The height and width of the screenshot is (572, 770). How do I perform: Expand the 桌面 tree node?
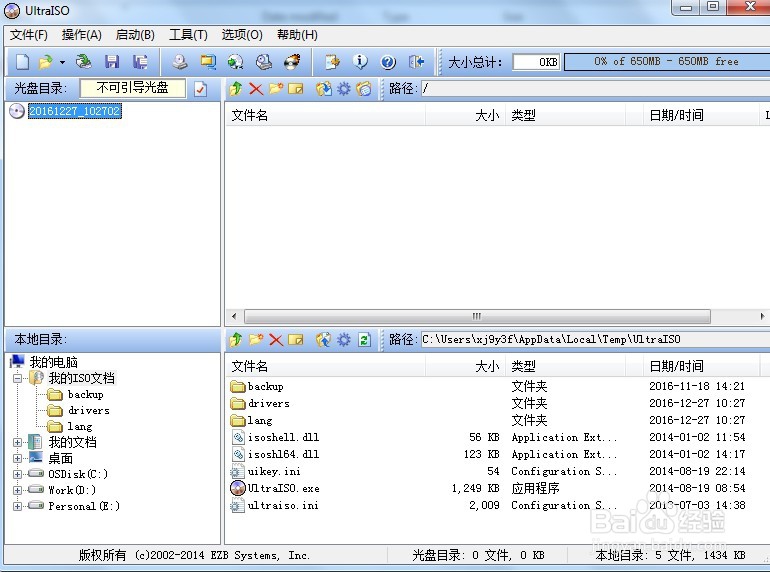(18, 459)
